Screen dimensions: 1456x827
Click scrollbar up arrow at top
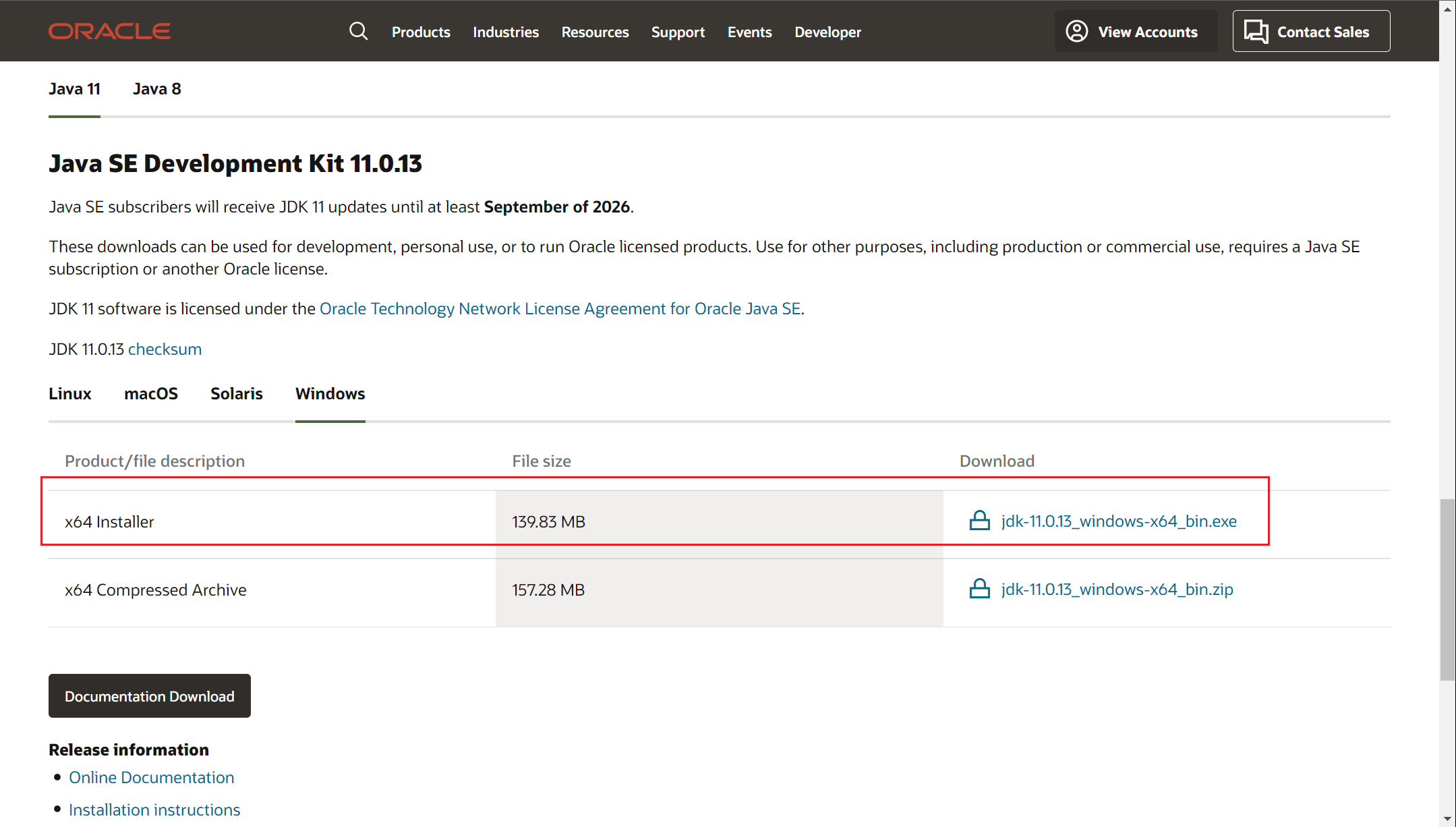point(1447,8)
